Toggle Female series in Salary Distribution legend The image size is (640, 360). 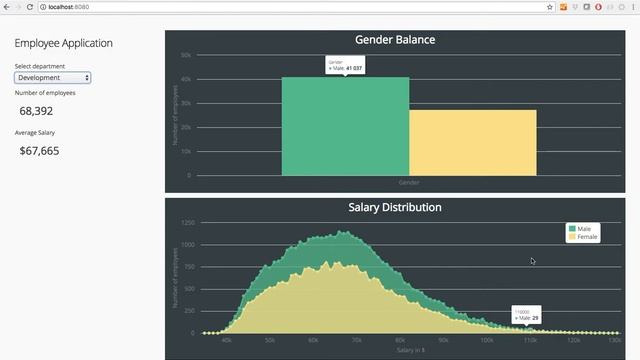pyautogui.click(x=583, y=237)
